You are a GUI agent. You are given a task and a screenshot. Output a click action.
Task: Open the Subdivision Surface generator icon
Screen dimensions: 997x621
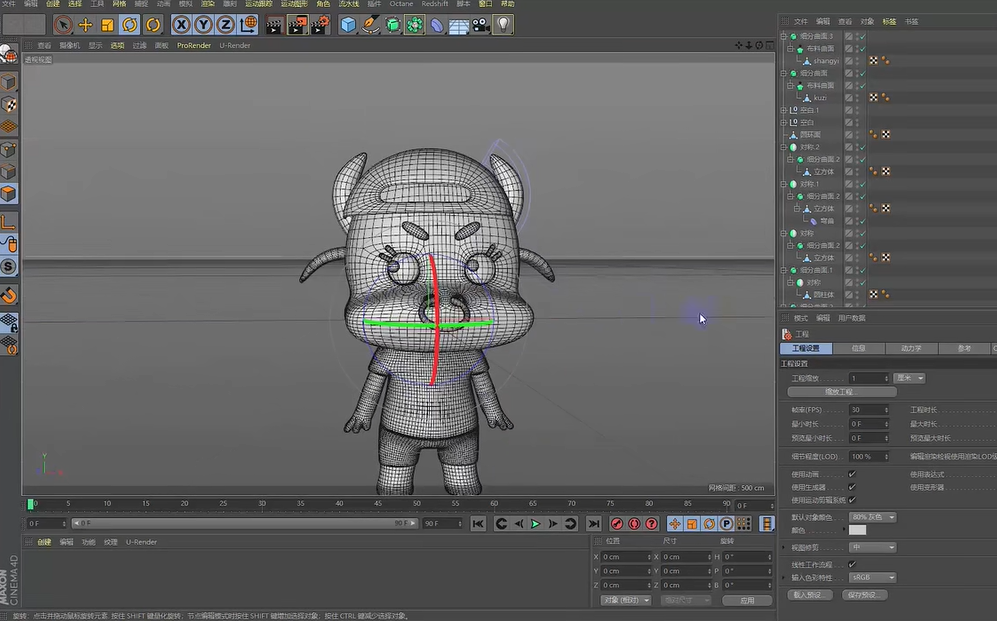pos(393,25)
